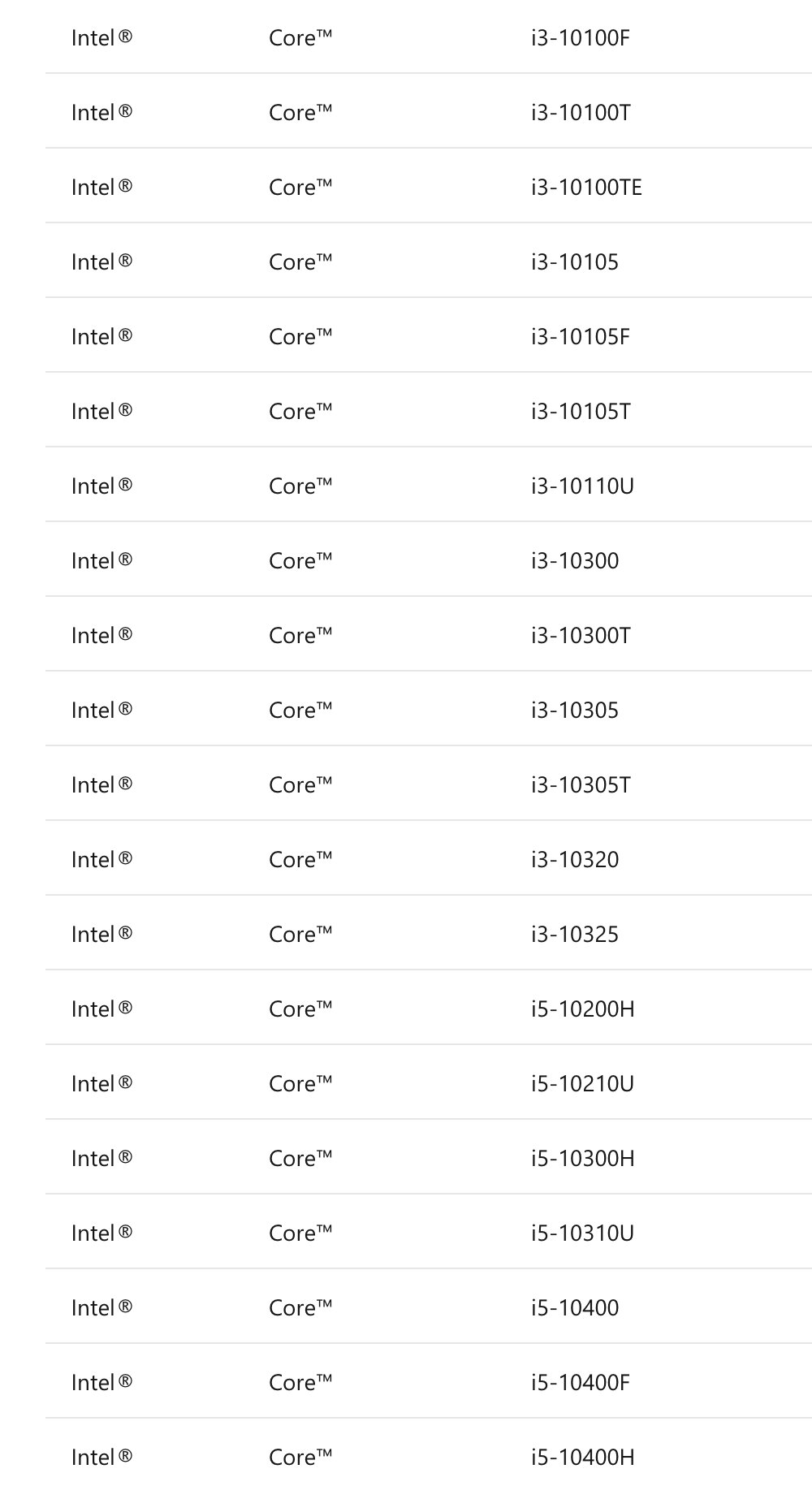Select the i3-10110U processor row
Screen dimensions: 812x1486
tap(429, 485)
